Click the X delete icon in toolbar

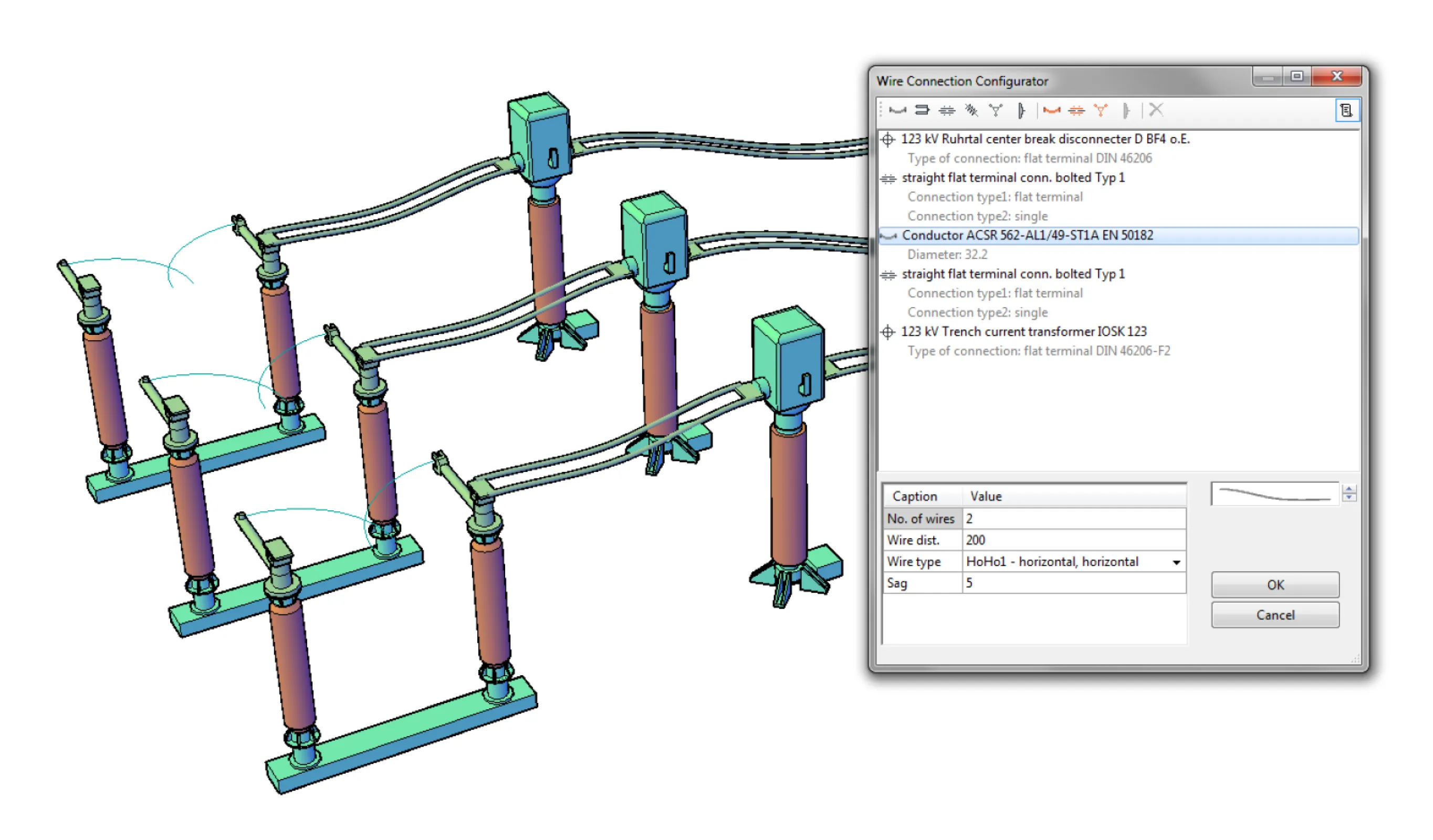point(1156,110)
